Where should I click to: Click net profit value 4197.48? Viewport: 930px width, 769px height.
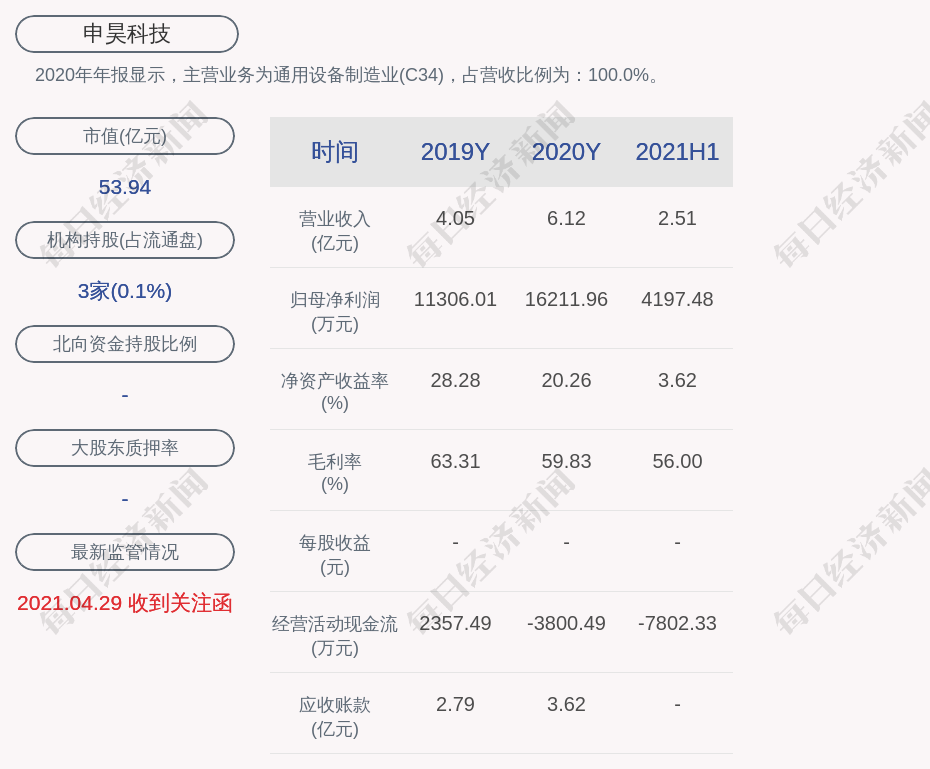[677, 299]
